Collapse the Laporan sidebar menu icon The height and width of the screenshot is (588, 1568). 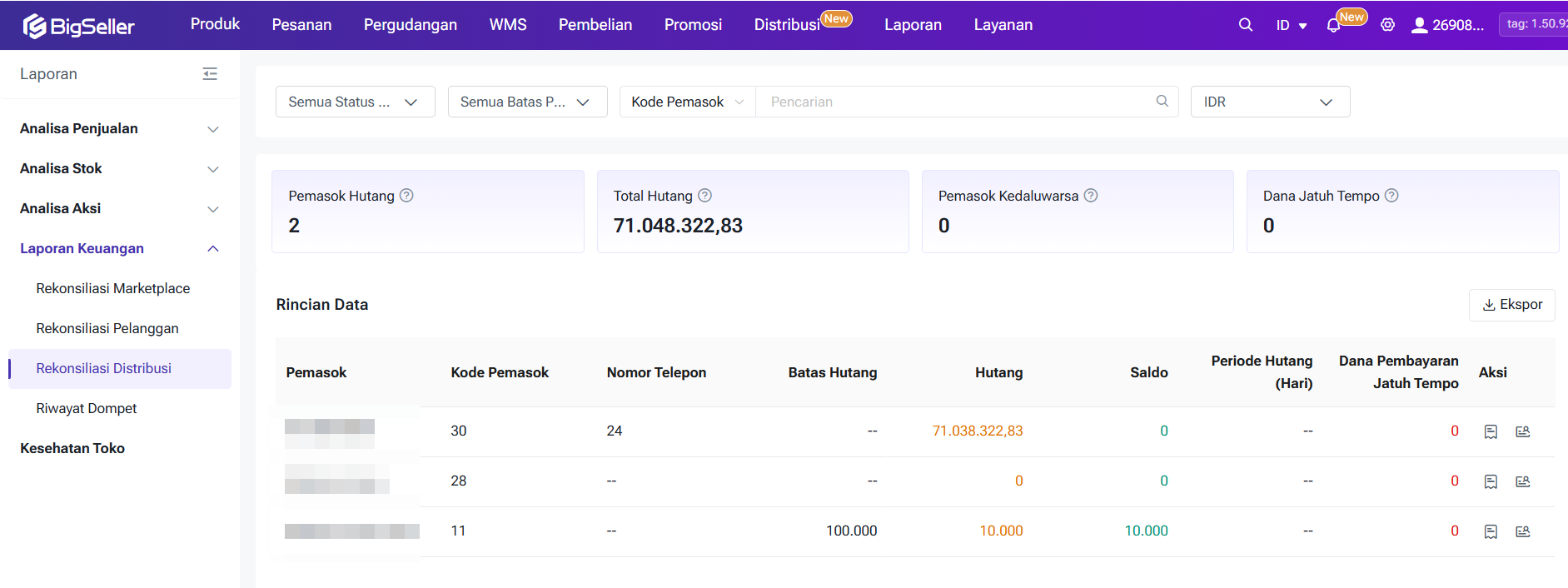pos(210,74)
